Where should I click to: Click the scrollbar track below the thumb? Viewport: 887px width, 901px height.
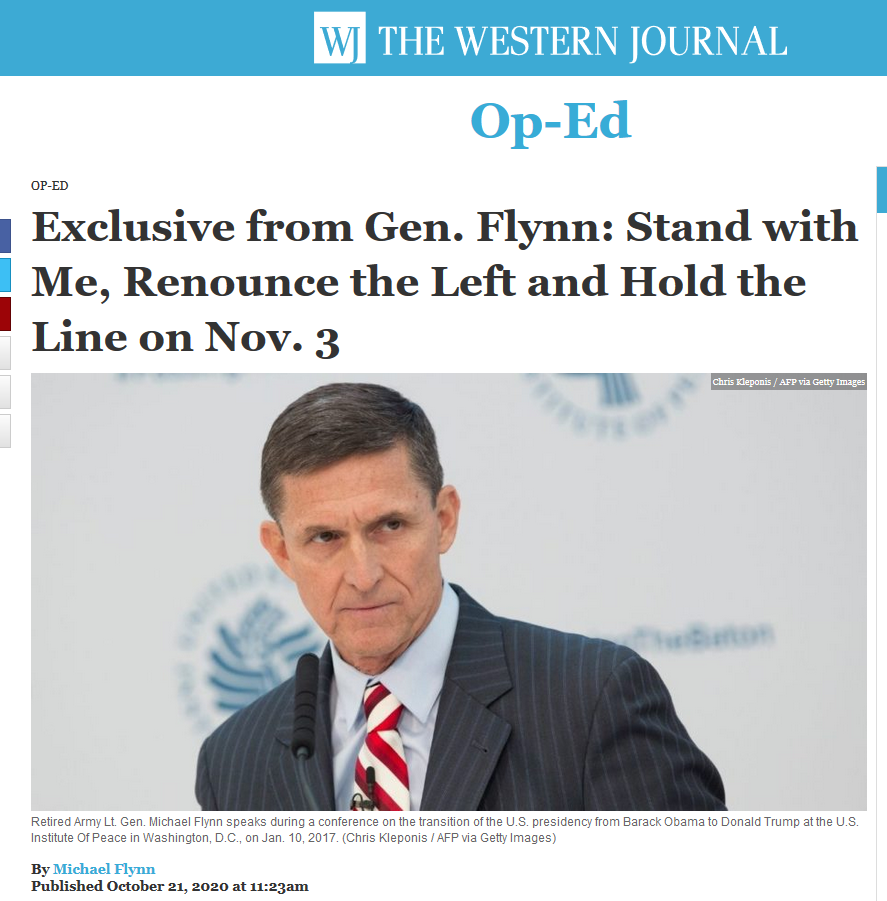point(881,552)
